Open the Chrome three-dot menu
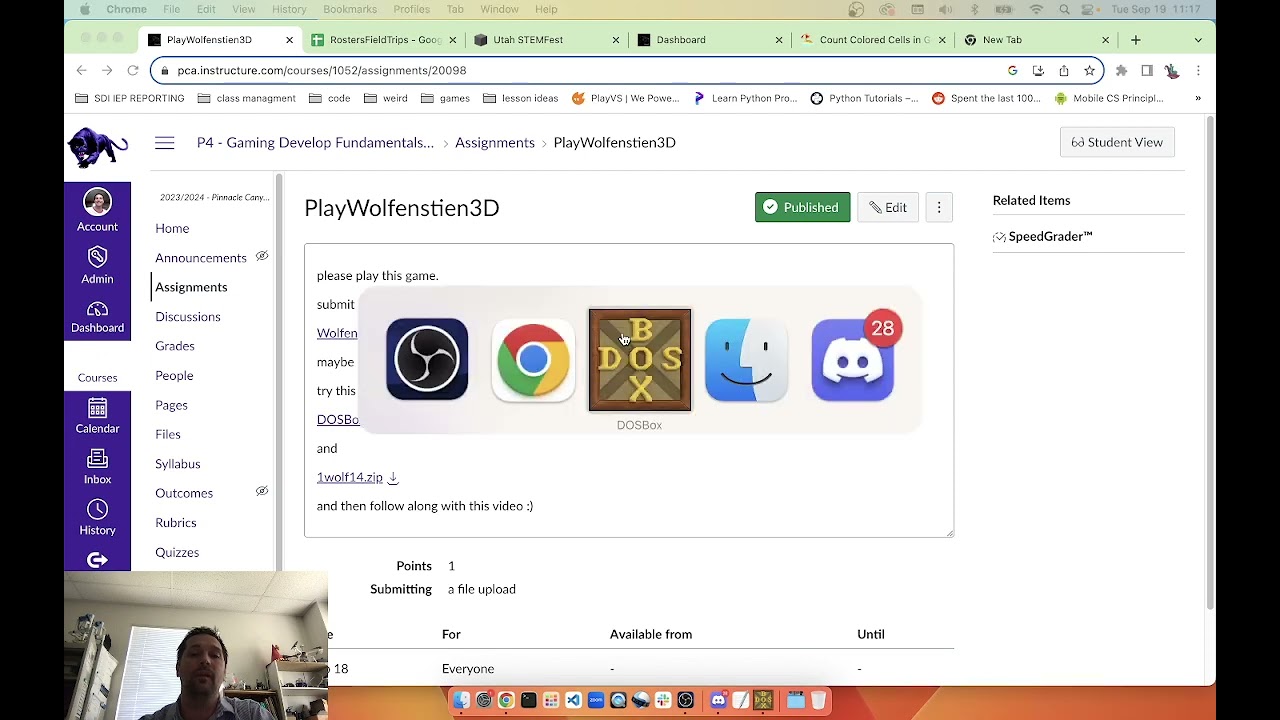This screenshot has width=1280, height=720. tap(1198, 70)
